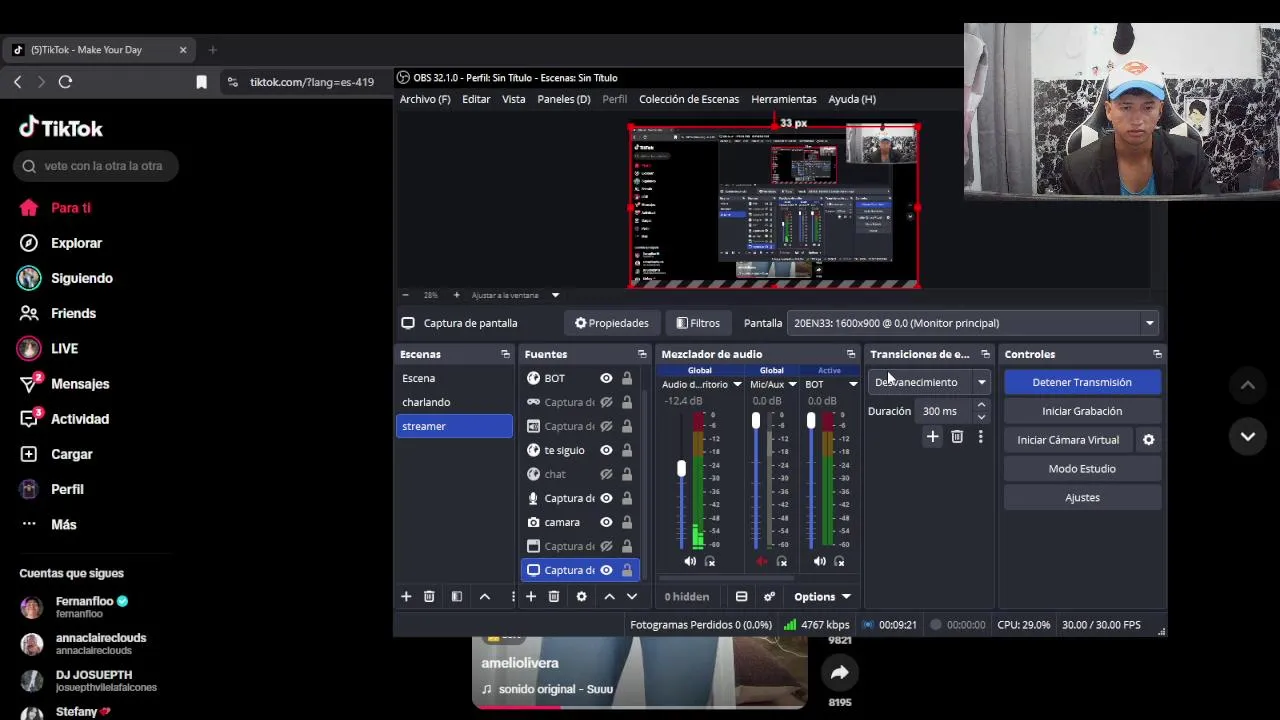
Task: Click the BOT channel volume fader
Action: point(810,420)
